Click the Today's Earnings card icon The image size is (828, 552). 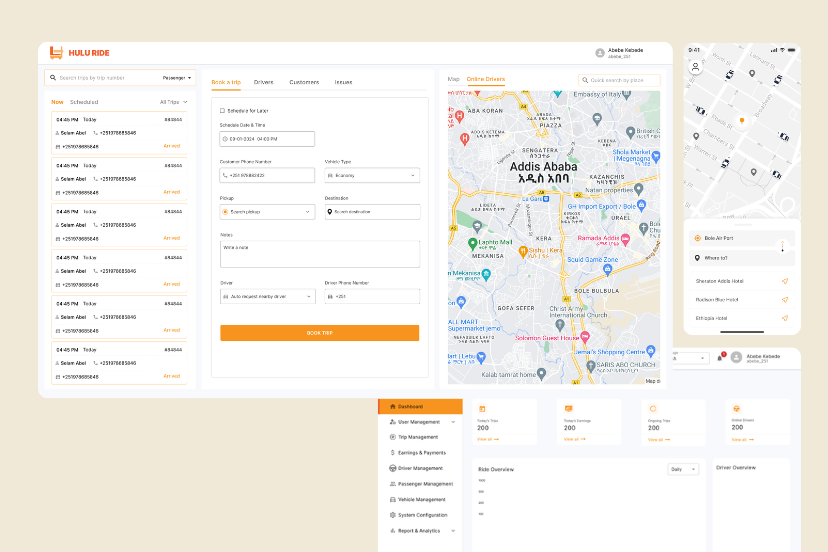568,409
